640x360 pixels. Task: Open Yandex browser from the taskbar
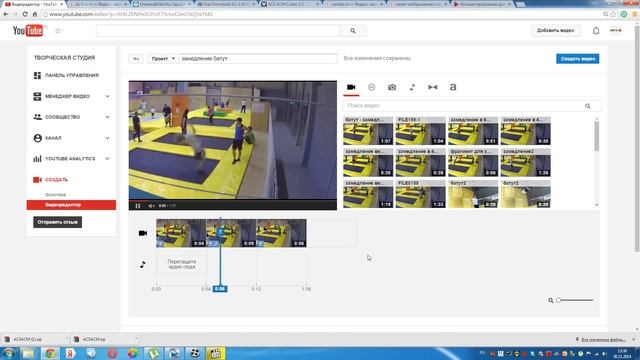(x=70, y=353)
